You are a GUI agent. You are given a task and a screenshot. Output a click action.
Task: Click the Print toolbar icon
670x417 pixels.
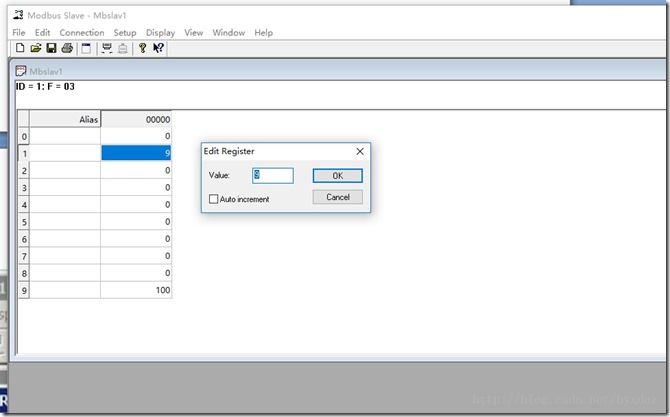click(67, 48)
